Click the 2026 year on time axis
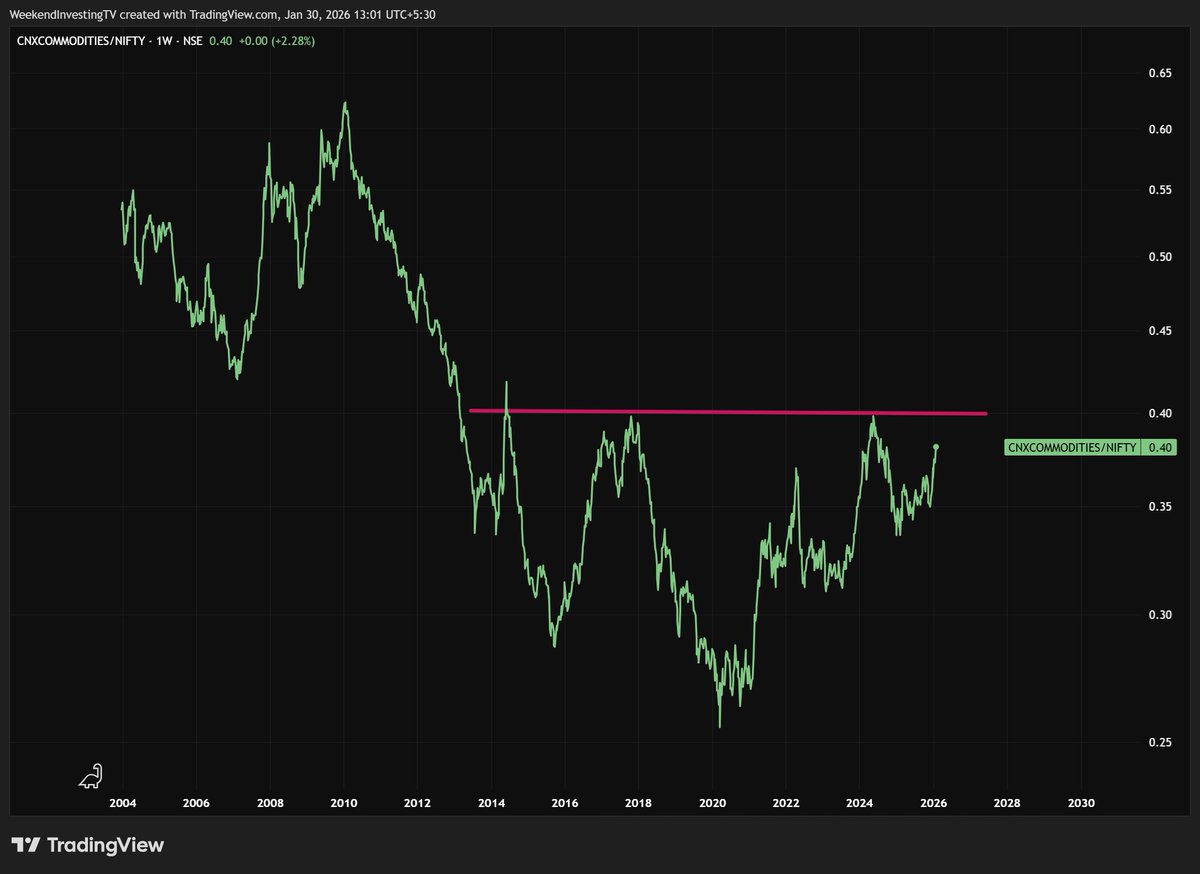 point(934,803)
